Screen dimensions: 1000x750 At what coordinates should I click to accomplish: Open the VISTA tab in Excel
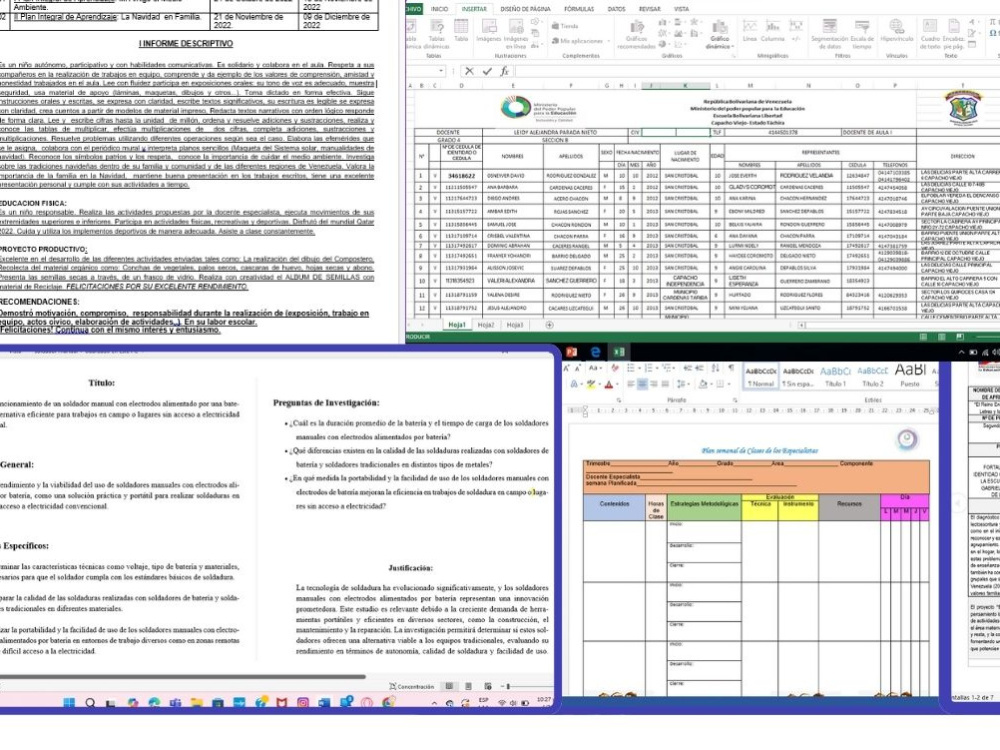point(681,9)
